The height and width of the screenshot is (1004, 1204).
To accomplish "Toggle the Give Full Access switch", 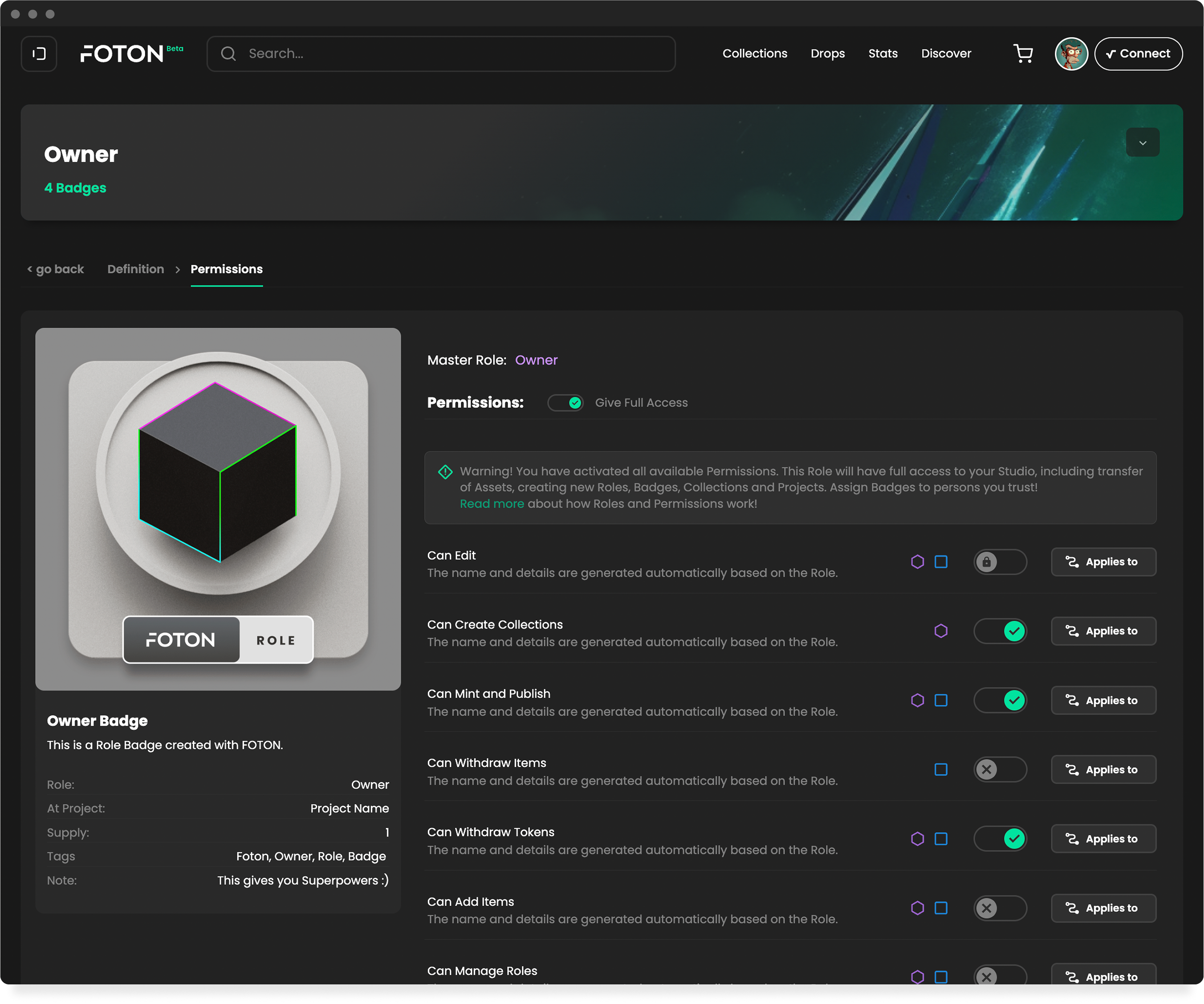I will (565, 403).
